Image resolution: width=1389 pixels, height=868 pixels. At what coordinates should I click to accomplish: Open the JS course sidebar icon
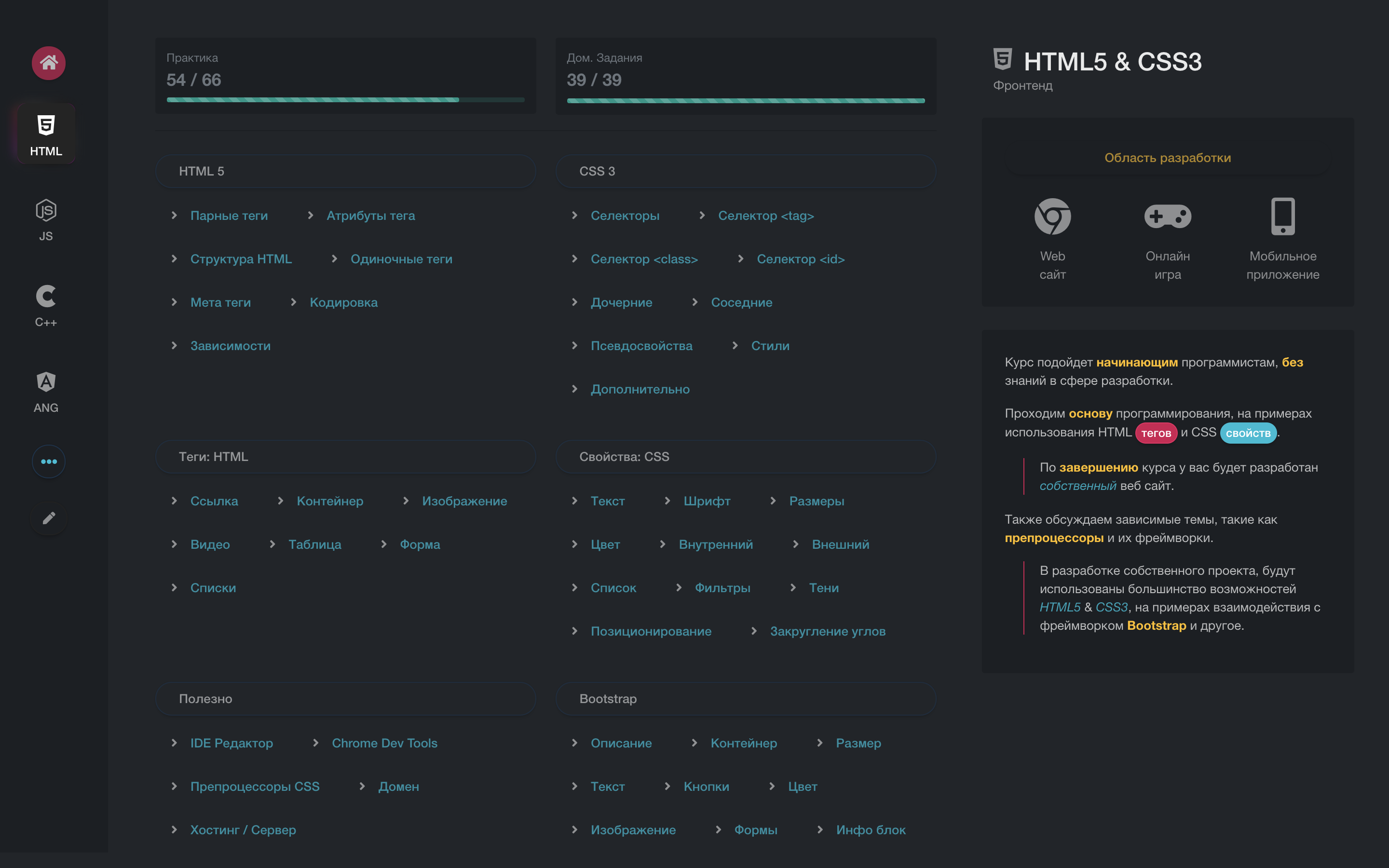46,220
